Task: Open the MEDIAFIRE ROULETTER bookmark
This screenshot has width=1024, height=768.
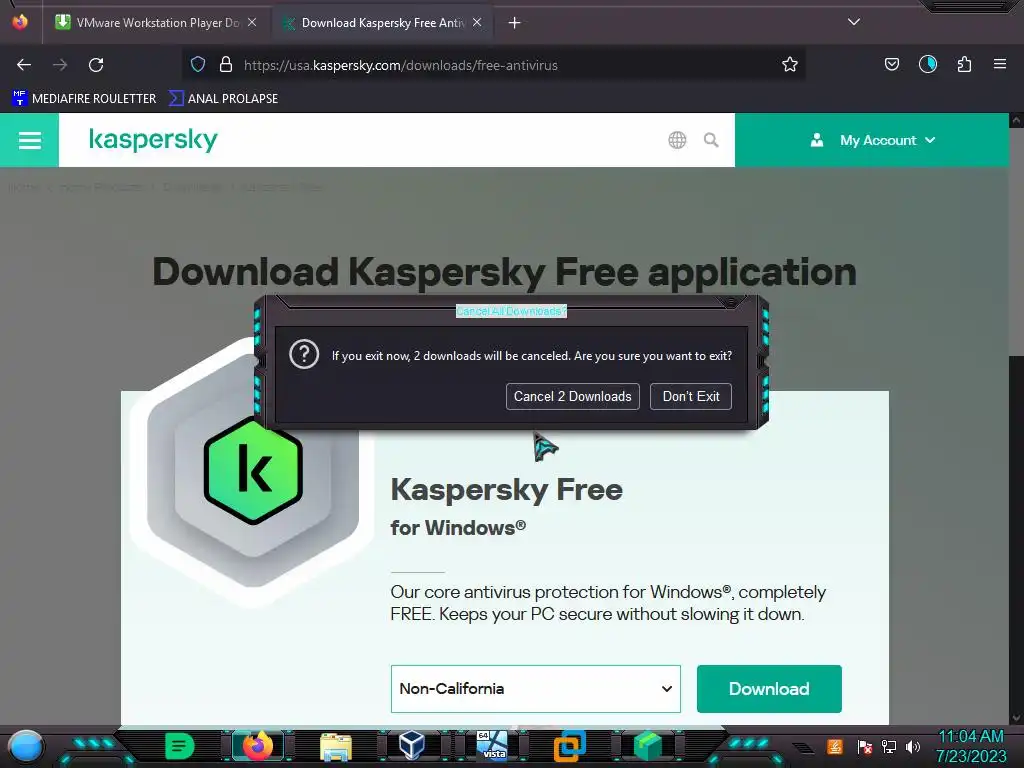Action: (x=85, y=99)
